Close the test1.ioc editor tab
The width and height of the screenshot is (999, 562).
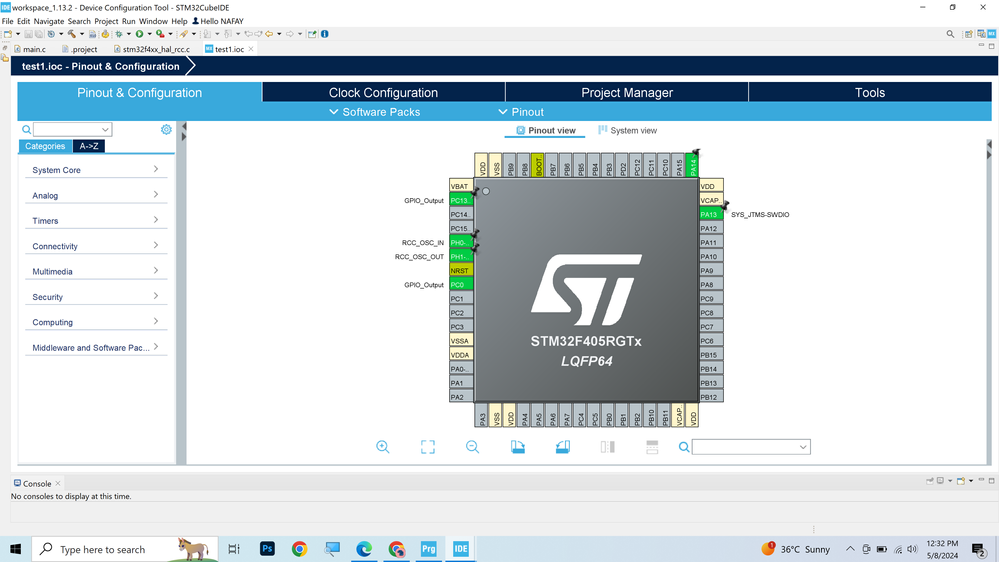pos(251,49)
